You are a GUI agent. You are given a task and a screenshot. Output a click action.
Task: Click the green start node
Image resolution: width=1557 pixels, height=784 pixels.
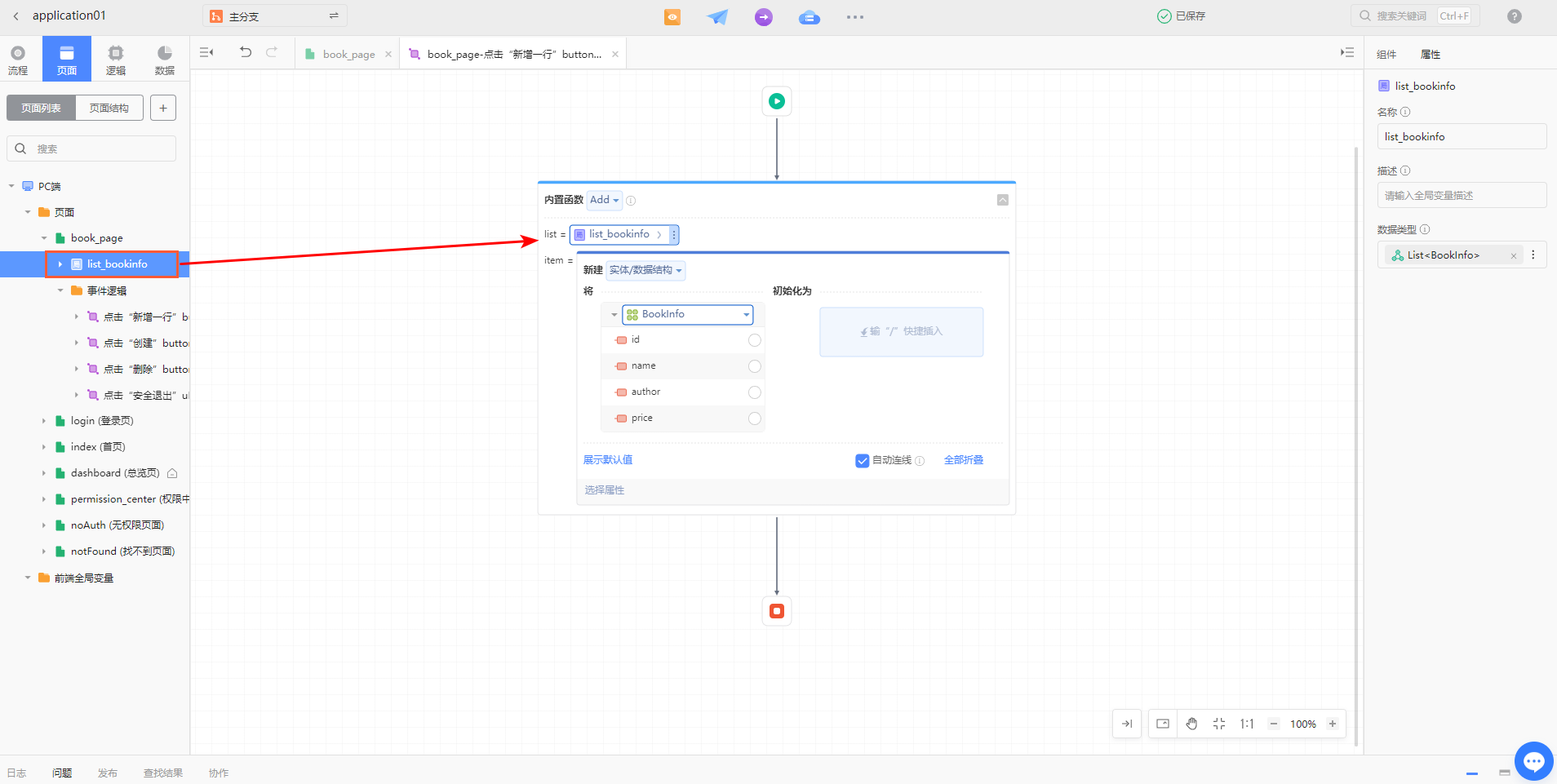pyautogui.click(x=777, y=101)
